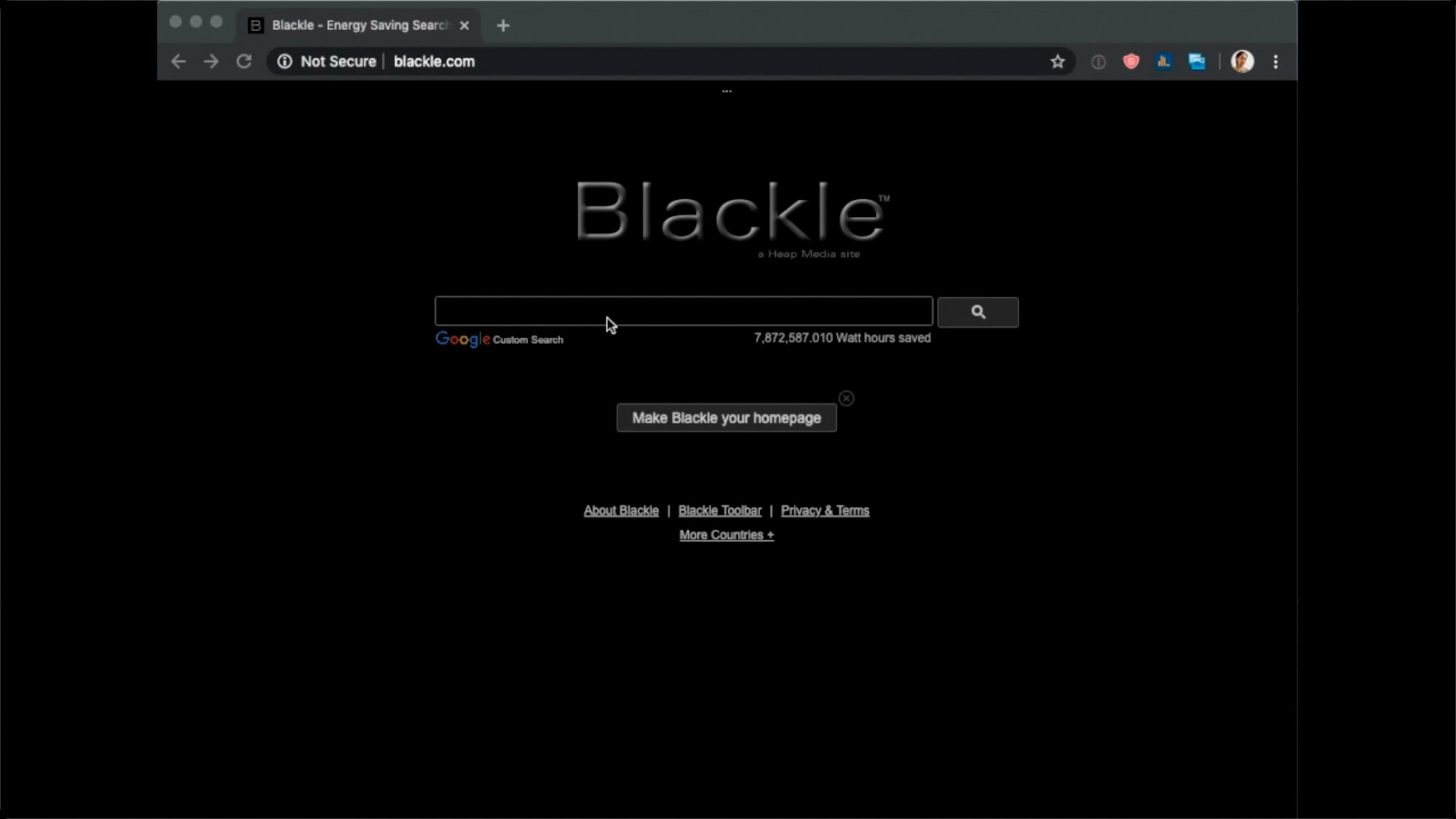Click the blue windows extension icon
The height and width of the screenshot is (819, 1456).
(1197, 62)
